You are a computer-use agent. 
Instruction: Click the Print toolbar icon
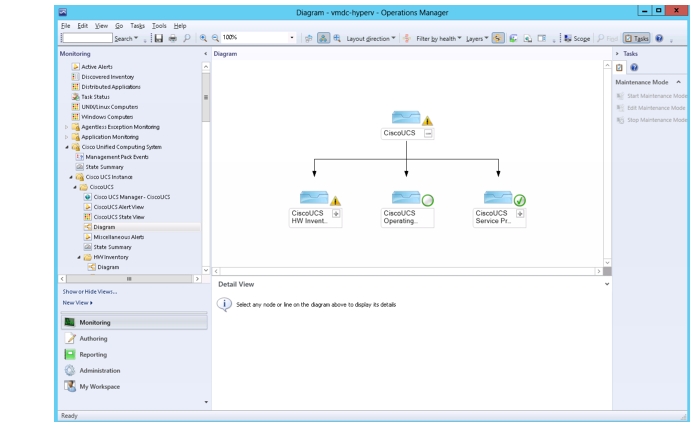click(173, 39)
